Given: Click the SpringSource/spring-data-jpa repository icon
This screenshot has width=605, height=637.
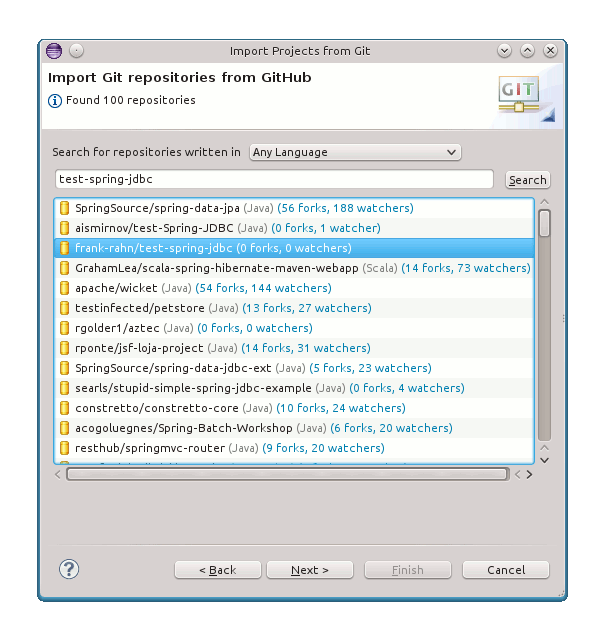Looking at the screenshot, I should 65,208.
